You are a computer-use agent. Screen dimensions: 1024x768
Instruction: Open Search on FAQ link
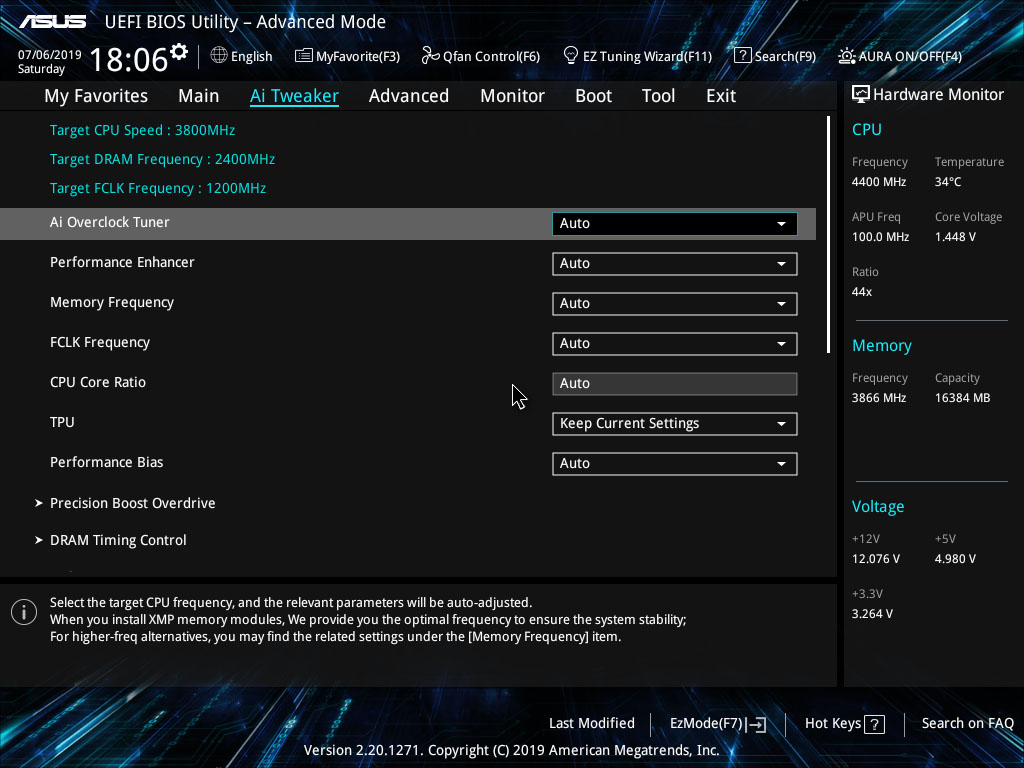coord(968,724)
